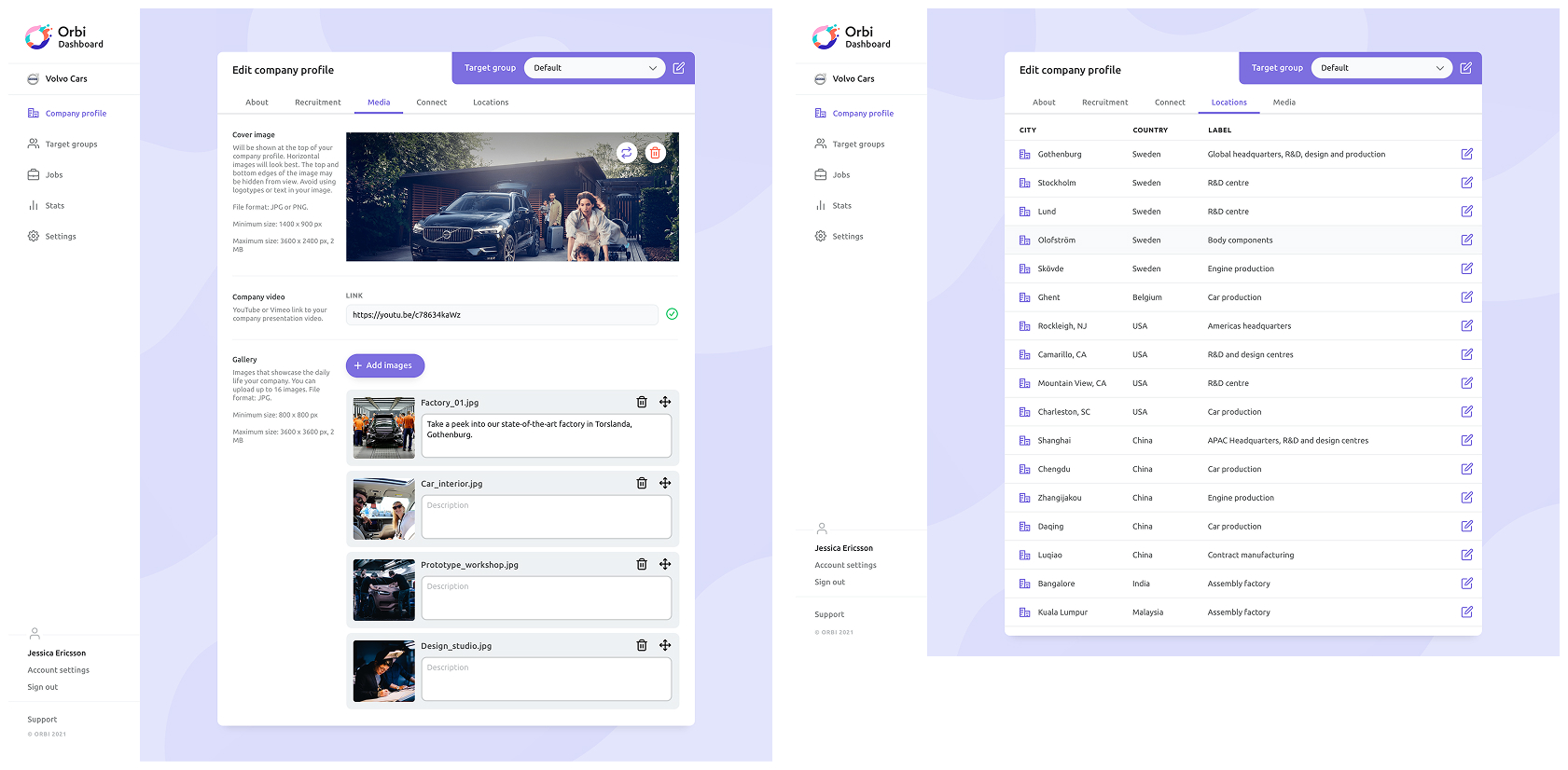Select Media tab in Locations window
Screen dimensions: 1568x770
point(1284,103)
